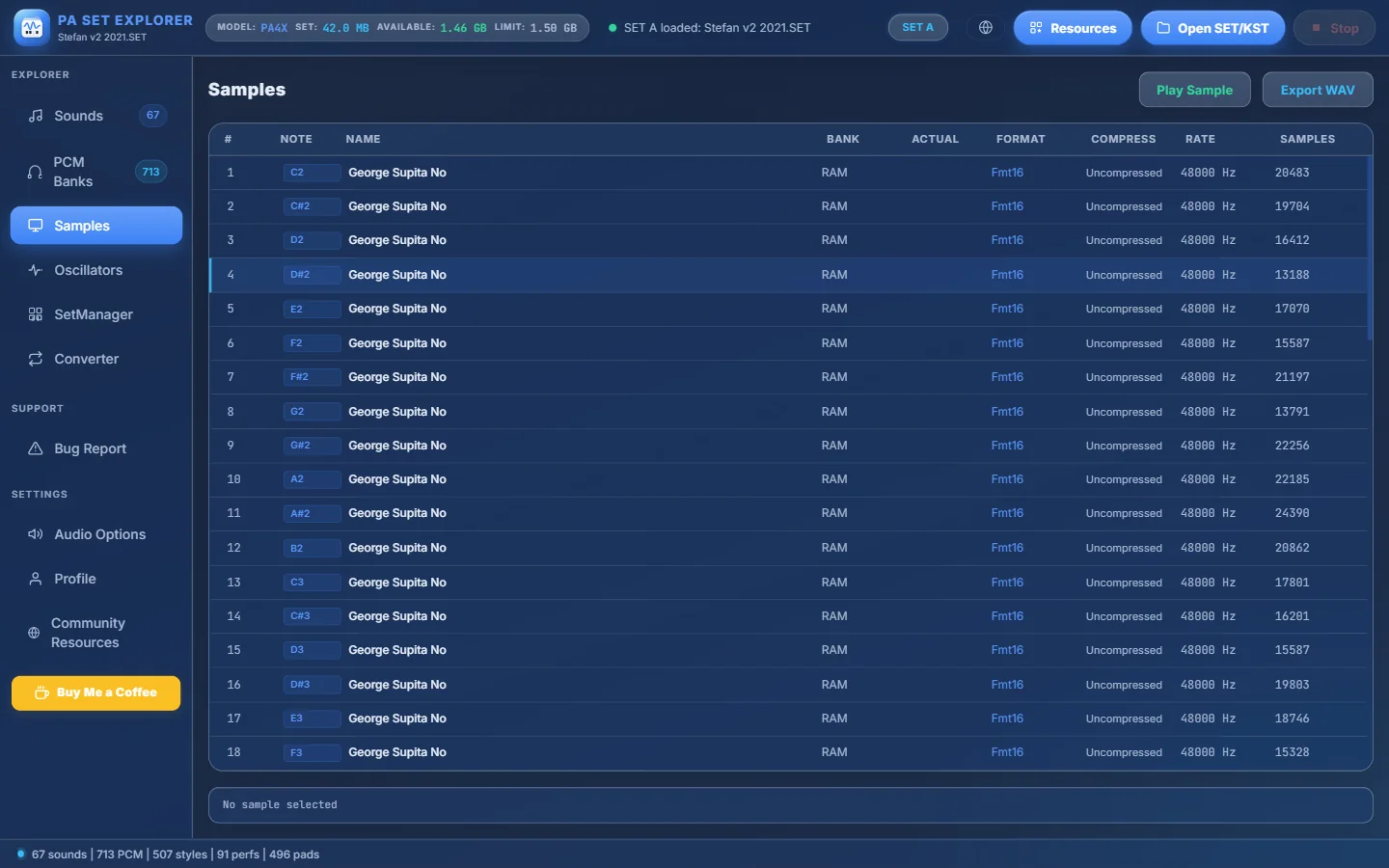Image resolution: width=1389 pixels, height=868 pixels.
Task: Open the SetManager page
Action: pyautogui.click(x=96, y=314)
